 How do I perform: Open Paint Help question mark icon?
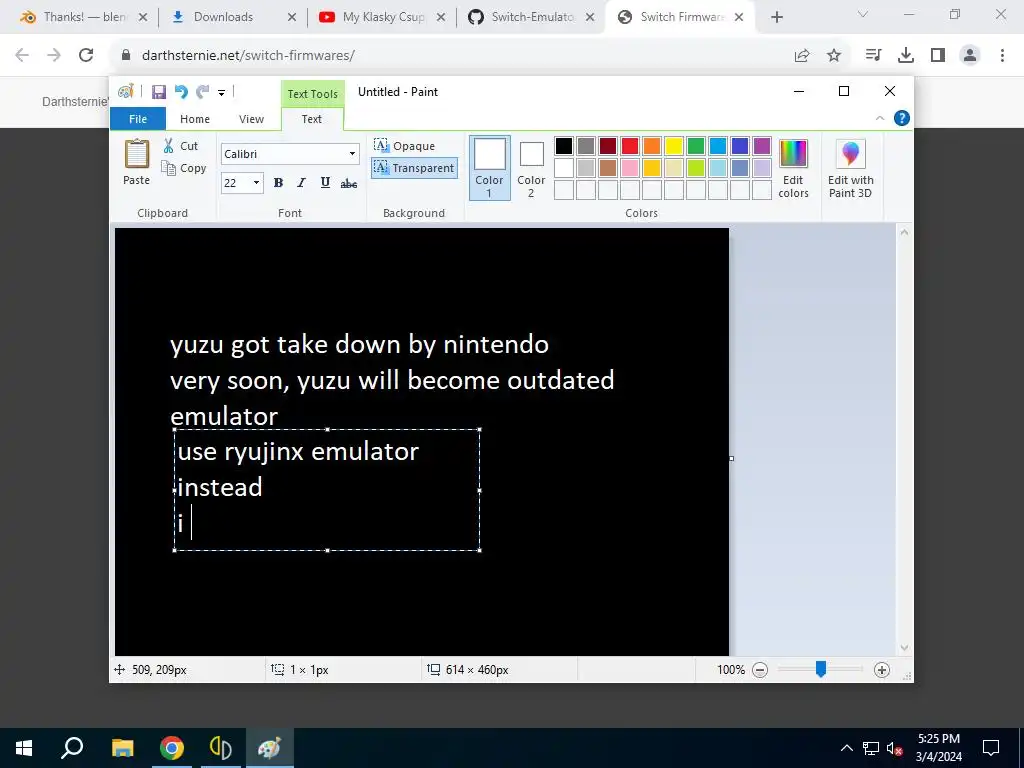902,118
